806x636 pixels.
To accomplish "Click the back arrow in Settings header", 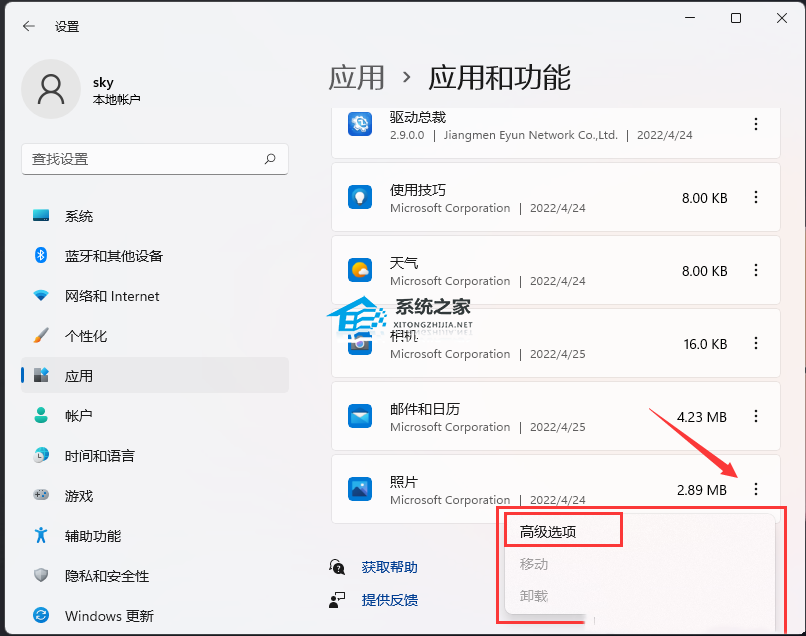I will tap(29, 26).
